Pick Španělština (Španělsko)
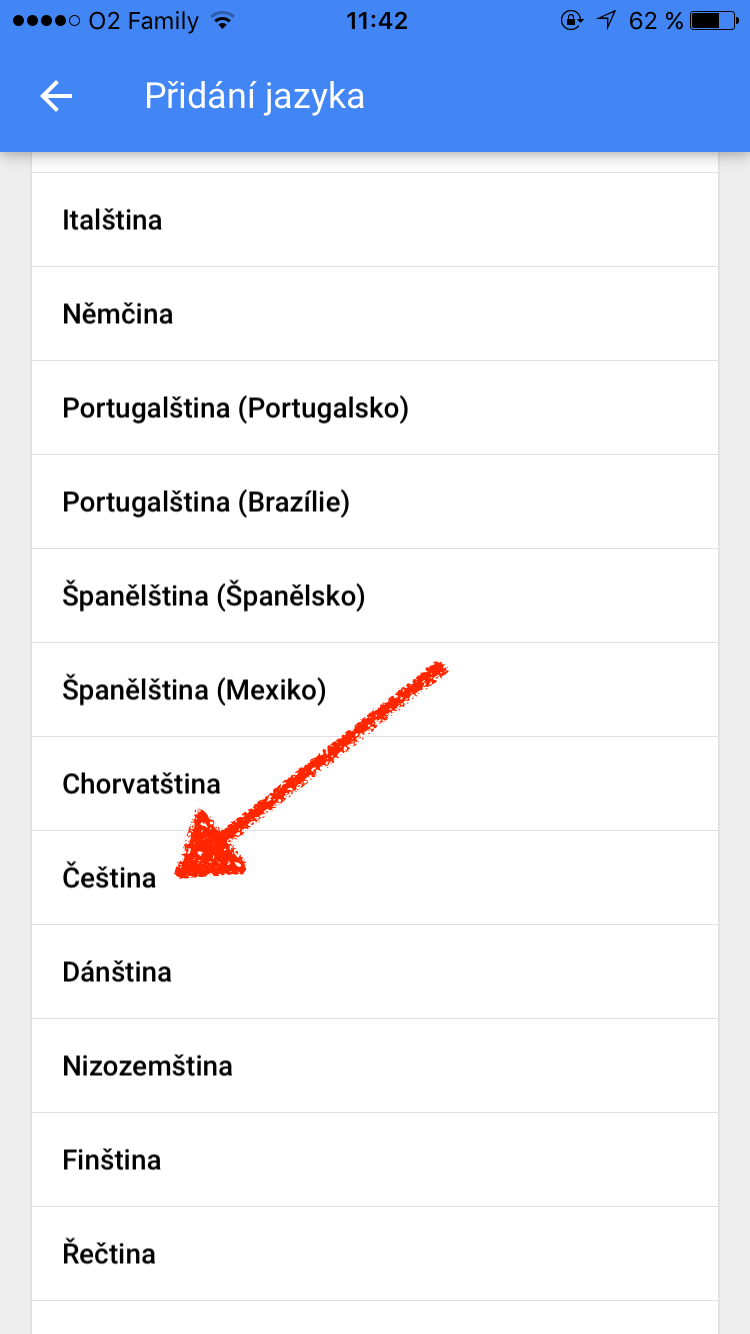The image size is (750, 1334). click(x=214, y=596)
